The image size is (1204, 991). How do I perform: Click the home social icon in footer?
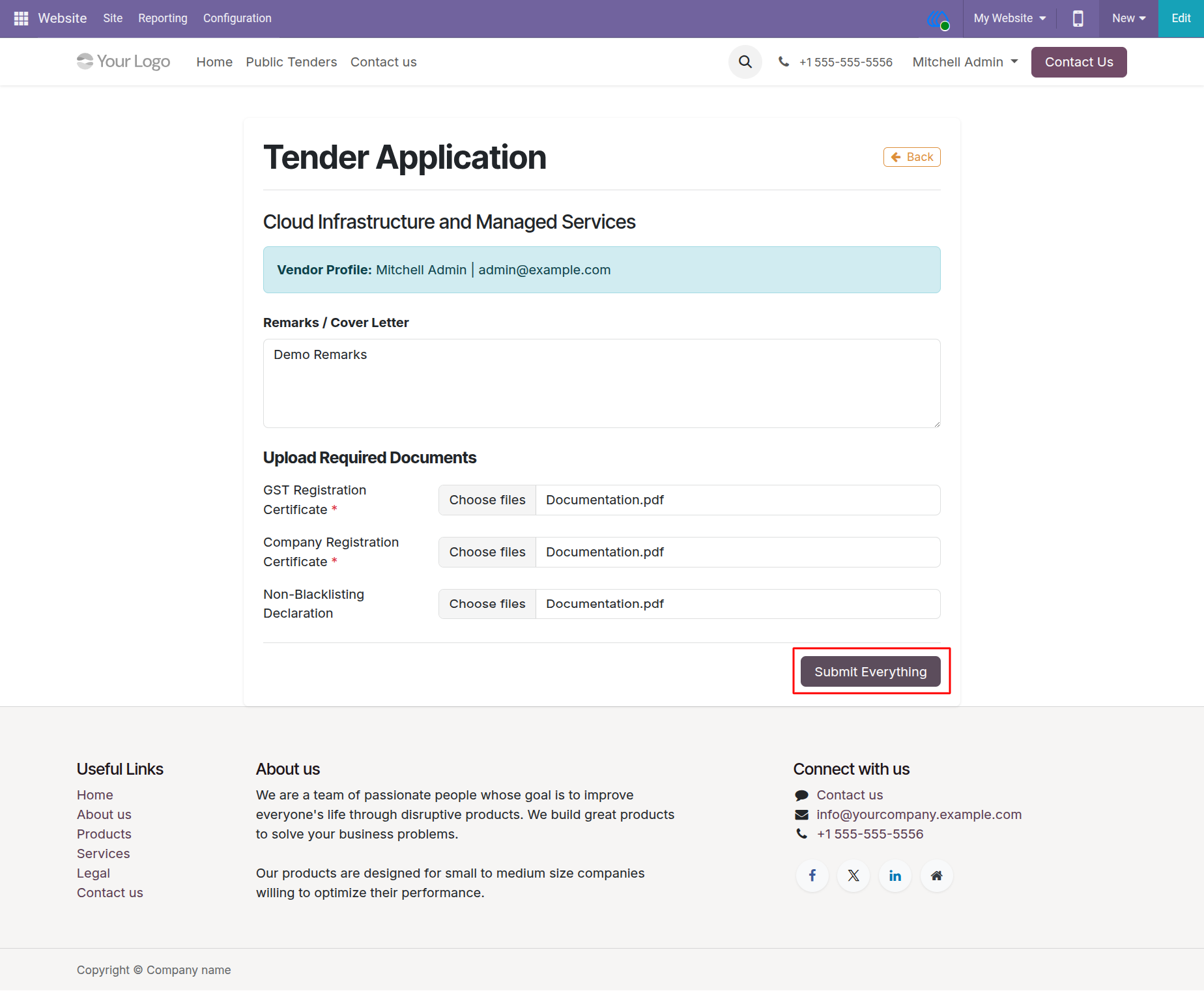click(x=937, y=876)
